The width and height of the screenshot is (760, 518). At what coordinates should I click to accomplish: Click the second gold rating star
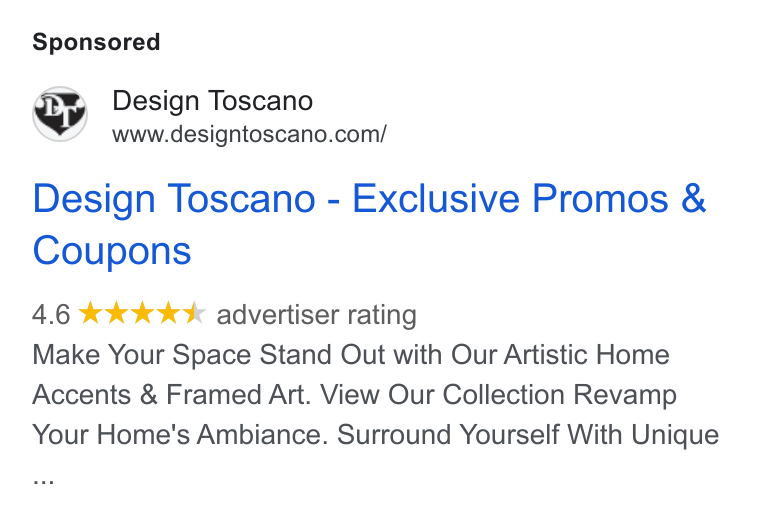point(116,313)
